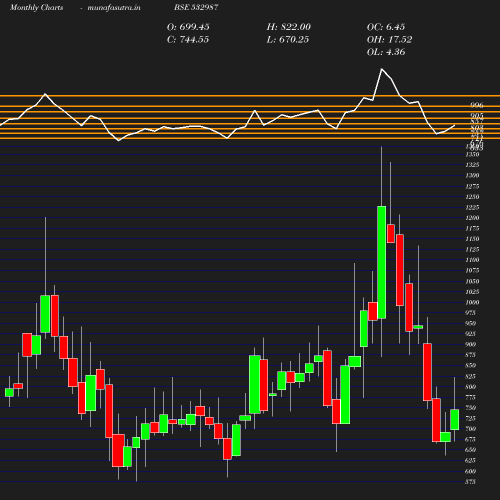Click the 1125 price axis label
This screenshot has width=500, height=500.
pyautogui.click(x=472, y=249)
